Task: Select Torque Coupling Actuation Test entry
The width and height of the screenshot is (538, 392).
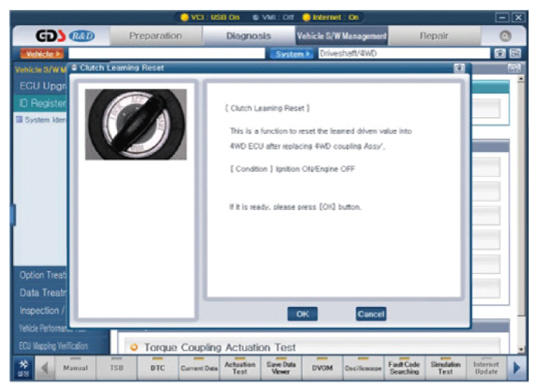Action: (x=220, y=347)
